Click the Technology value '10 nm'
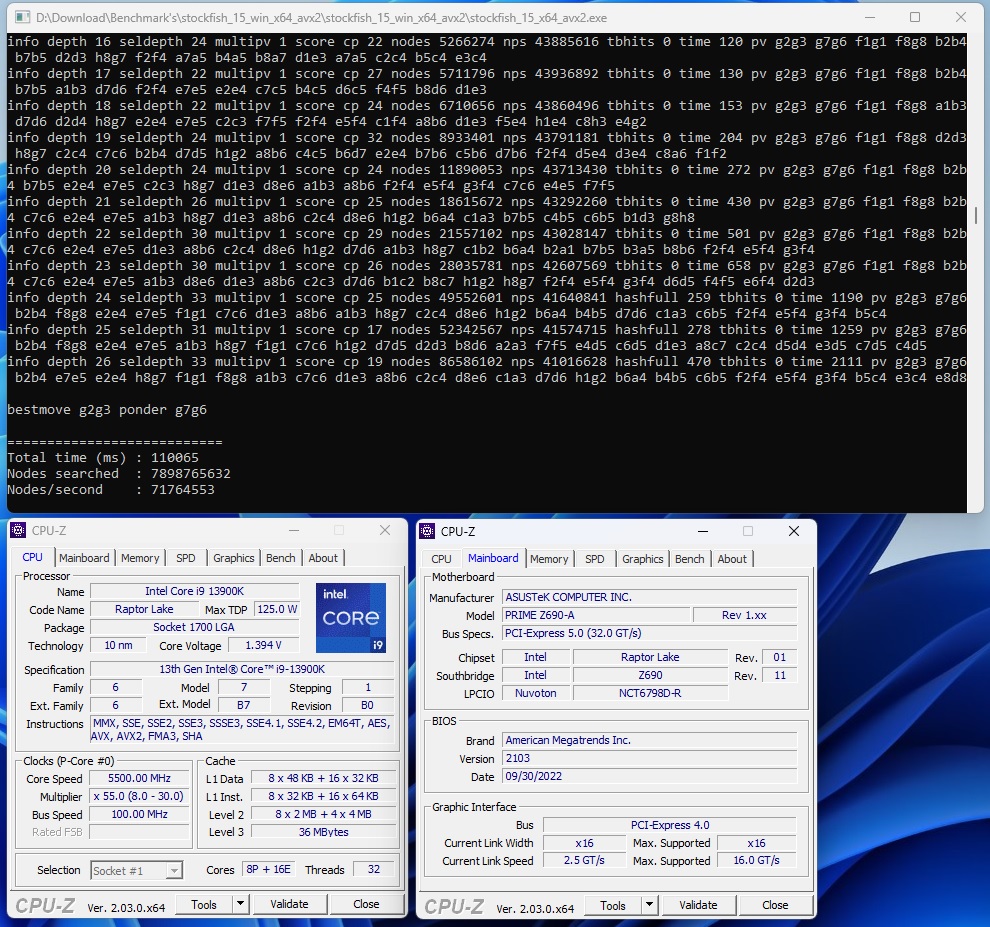This screenshot has width=990, height=927. 118,645
